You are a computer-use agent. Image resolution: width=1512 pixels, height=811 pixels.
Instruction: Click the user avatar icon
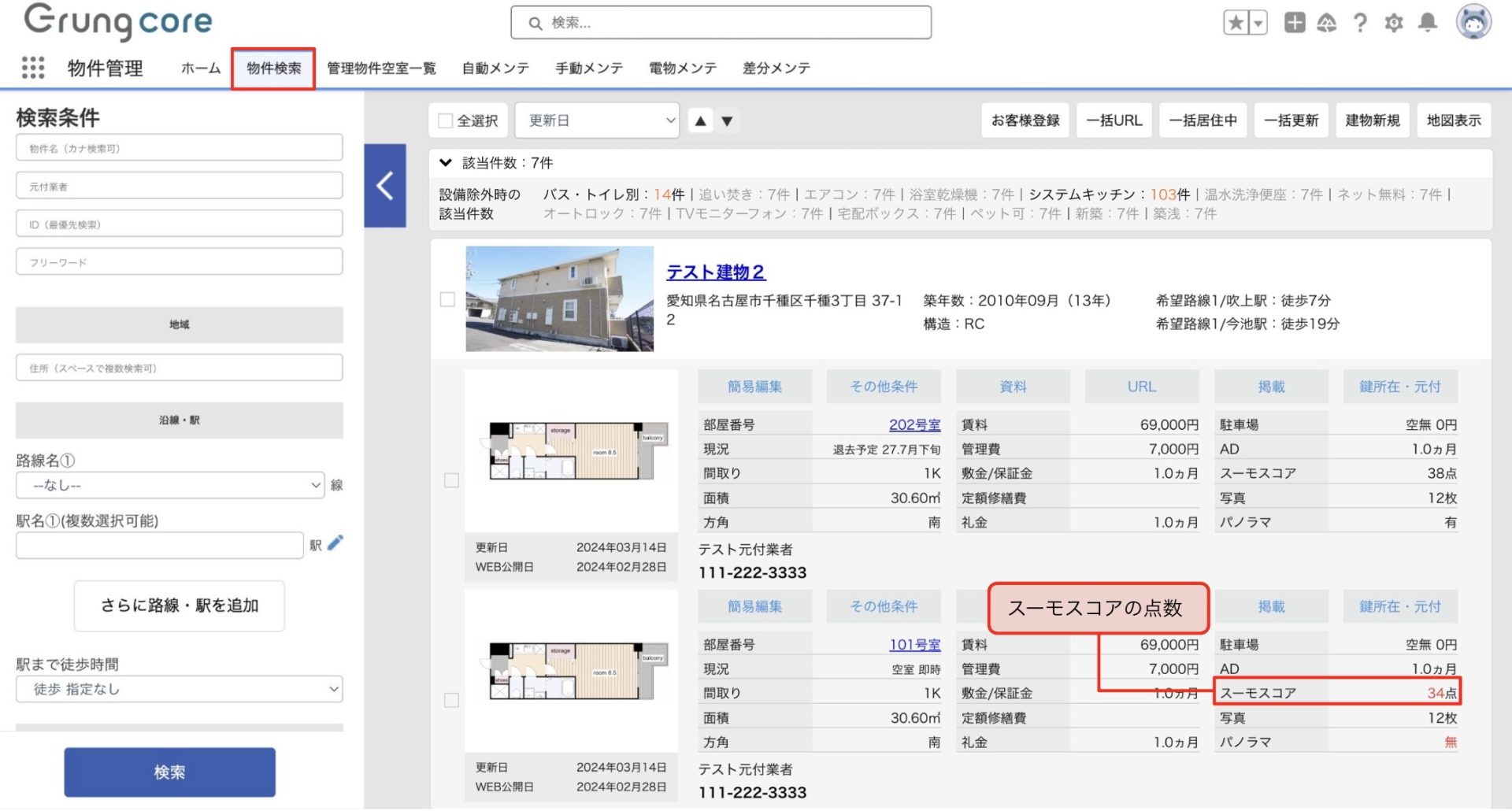(x=1473, y=22)
